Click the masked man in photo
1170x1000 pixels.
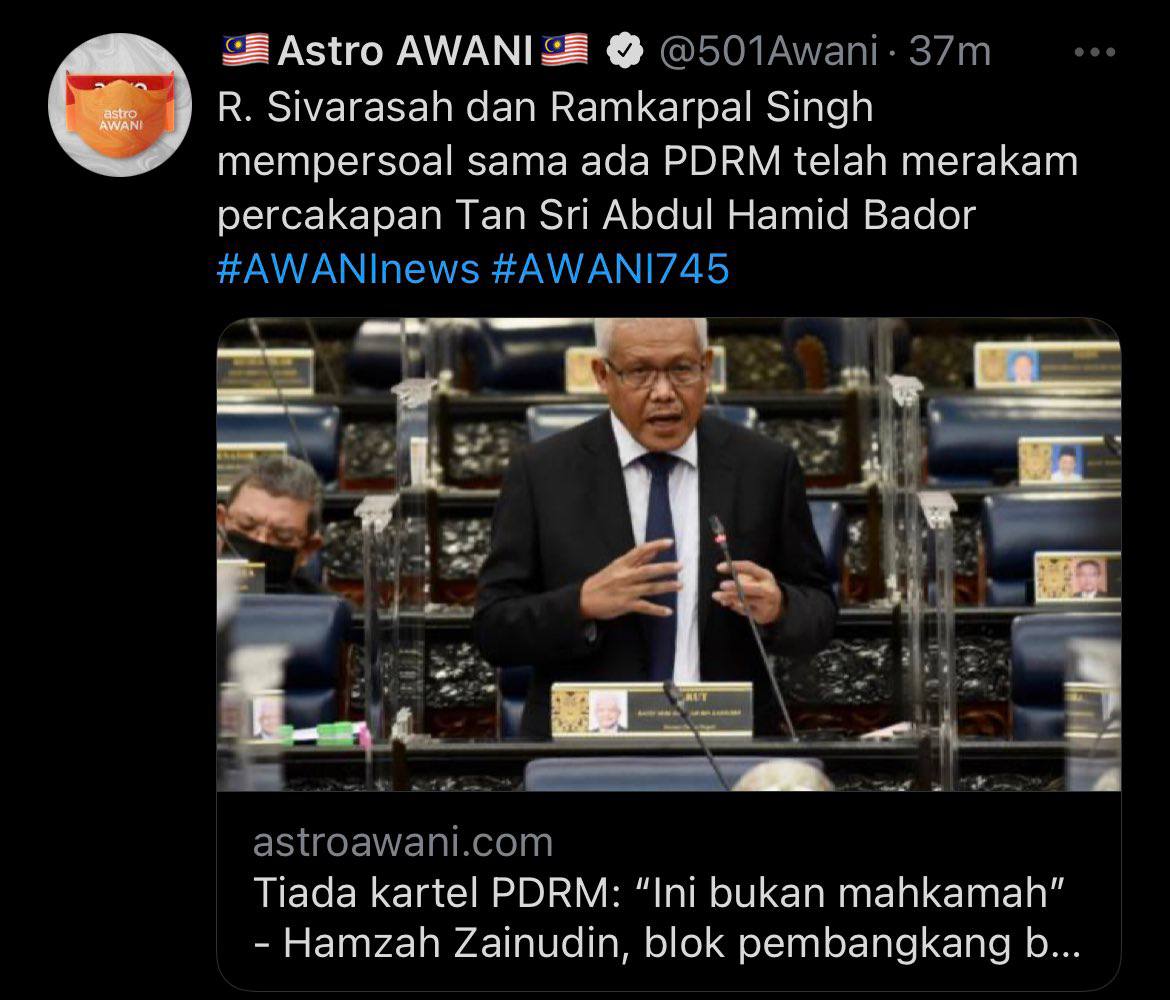pos(269,524)
